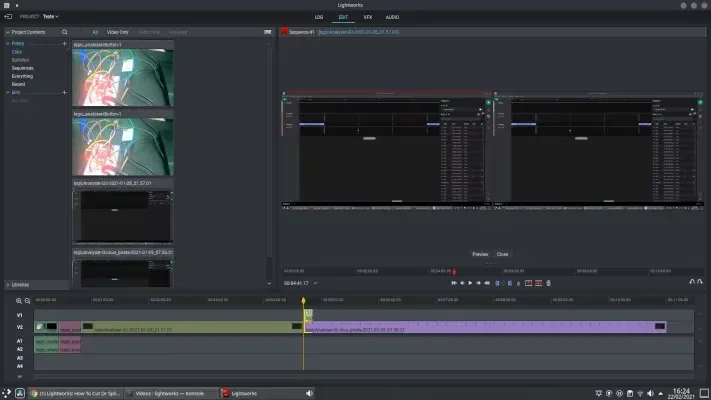This screenshot has width=711, height=400.
Task: Open the KDE application launcher
Action: pos(6,393)
